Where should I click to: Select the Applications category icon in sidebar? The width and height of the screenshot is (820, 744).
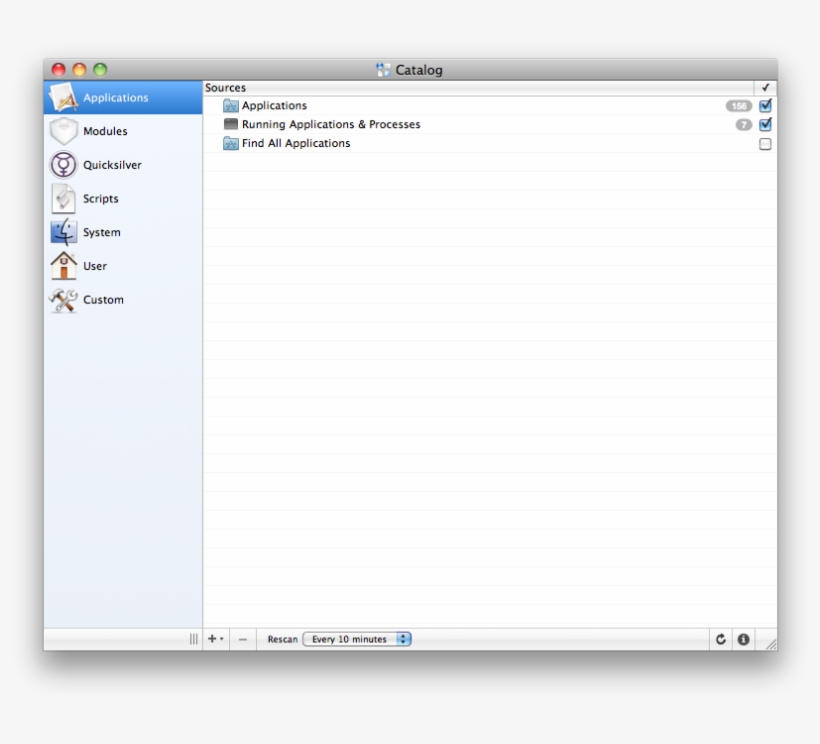62,97
